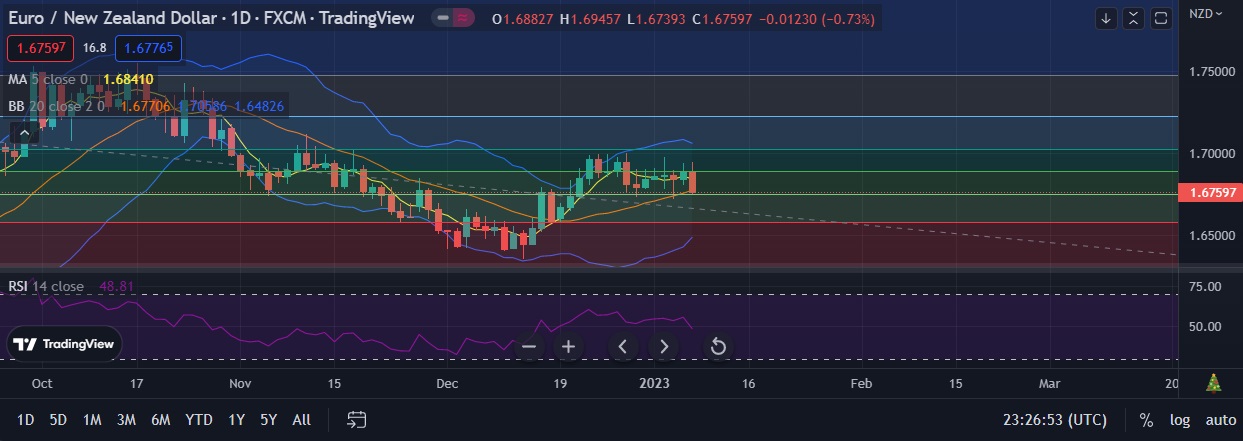Select the 5Y time range

coord(268,420)
